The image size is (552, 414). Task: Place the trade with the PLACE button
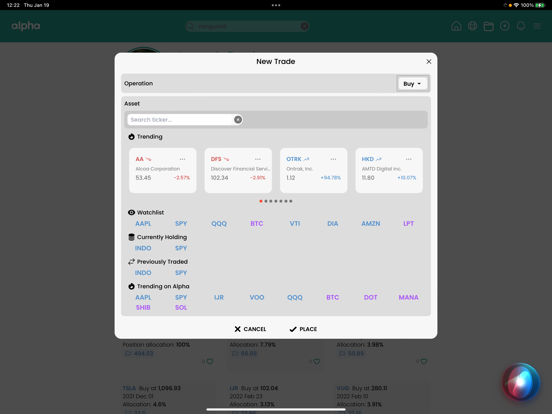click(x=303, y=329)
